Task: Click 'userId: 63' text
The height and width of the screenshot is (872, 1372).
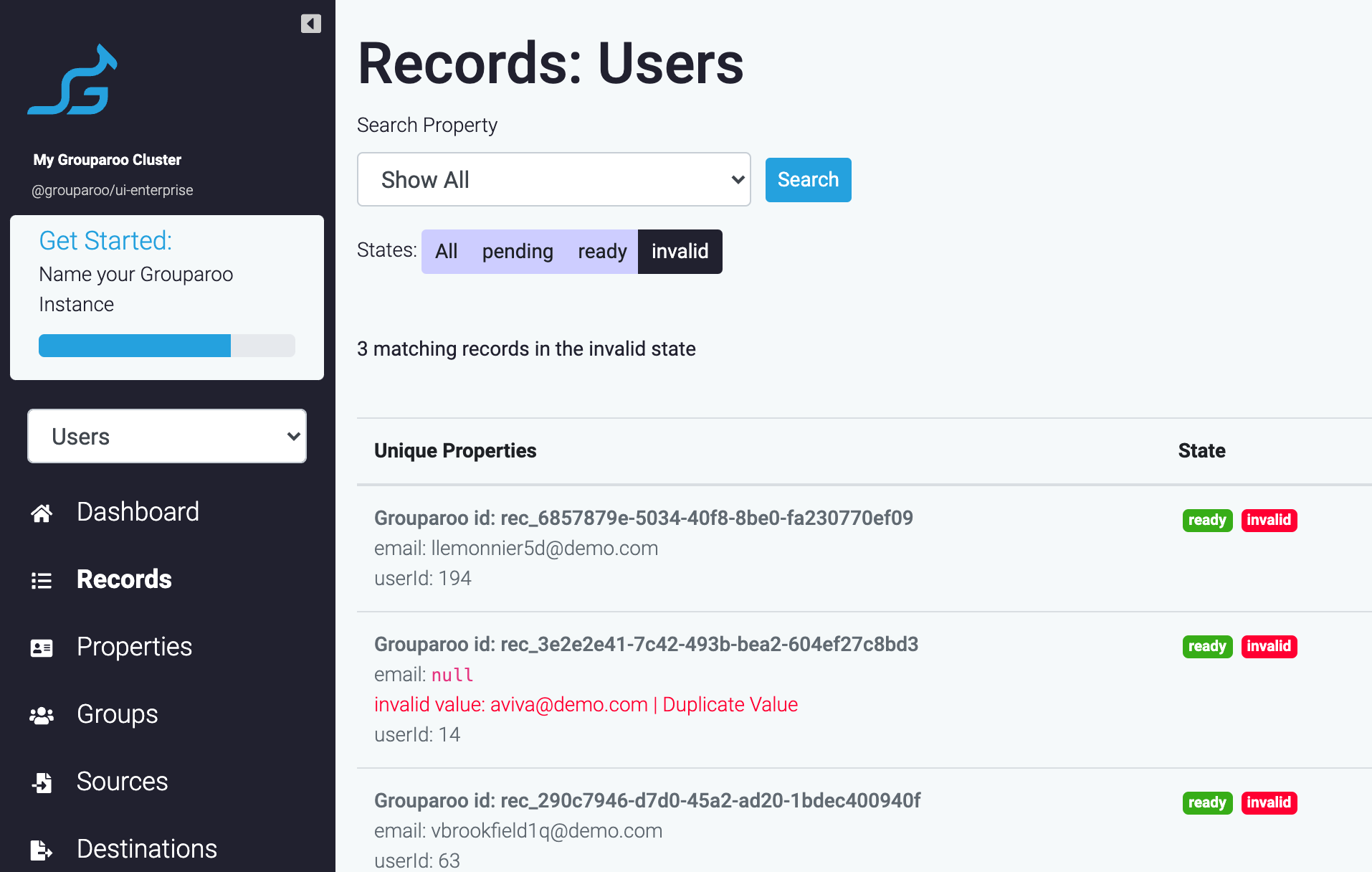Action: 417,861
